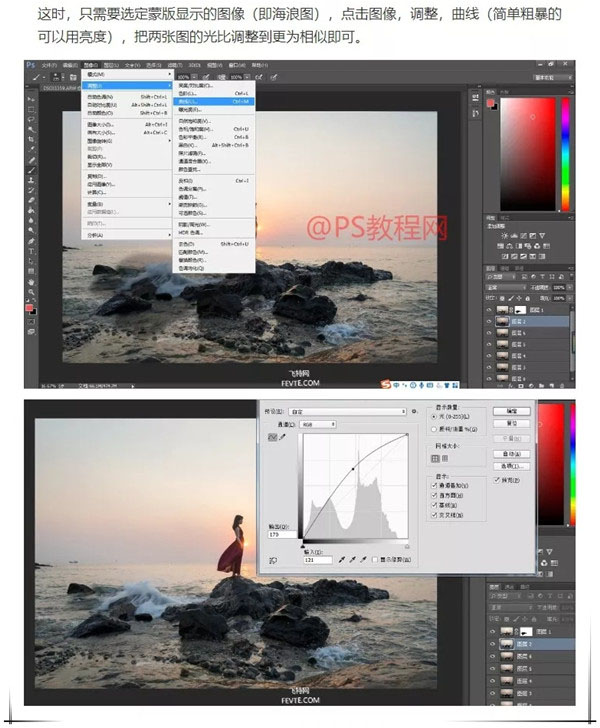Open the layer filter kind dropdown in menu screenshot
600x728 pixels.
[501, 277]
